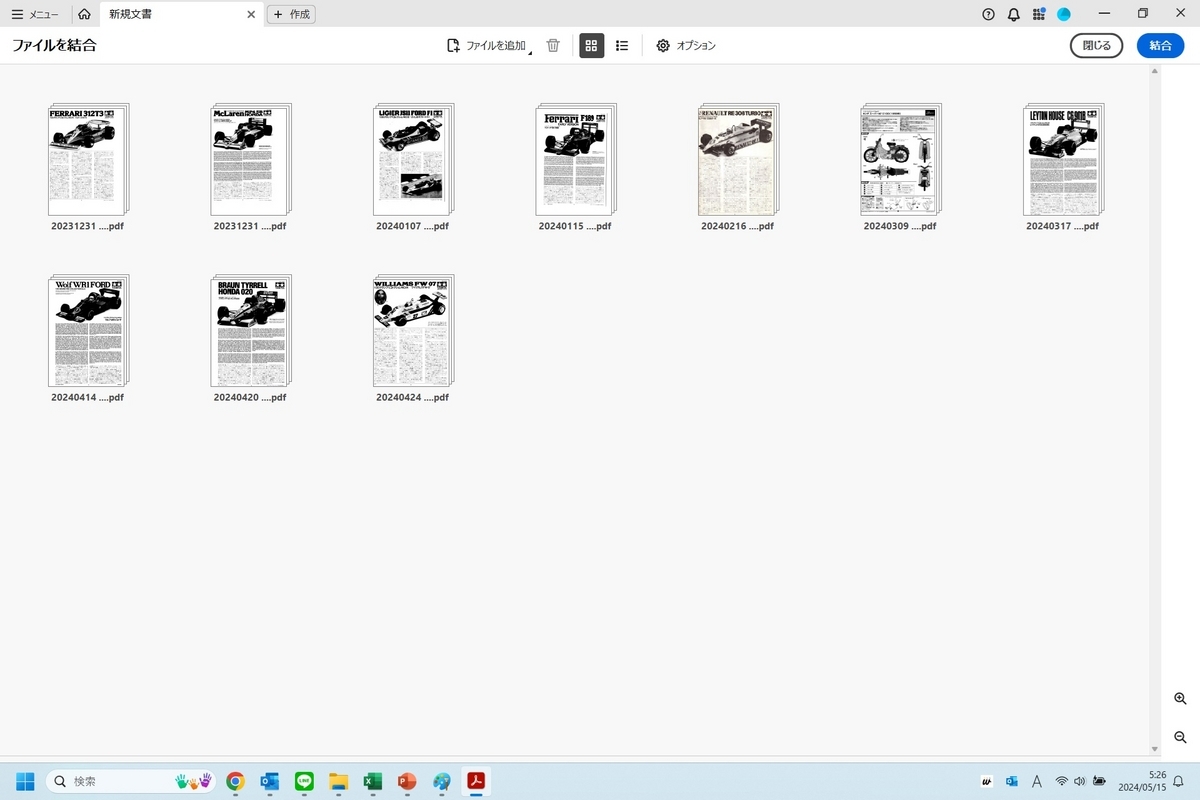Screen dimensions: 1200x800
Task: Click the 結合 combine button
Action: tap(1160, 45)
